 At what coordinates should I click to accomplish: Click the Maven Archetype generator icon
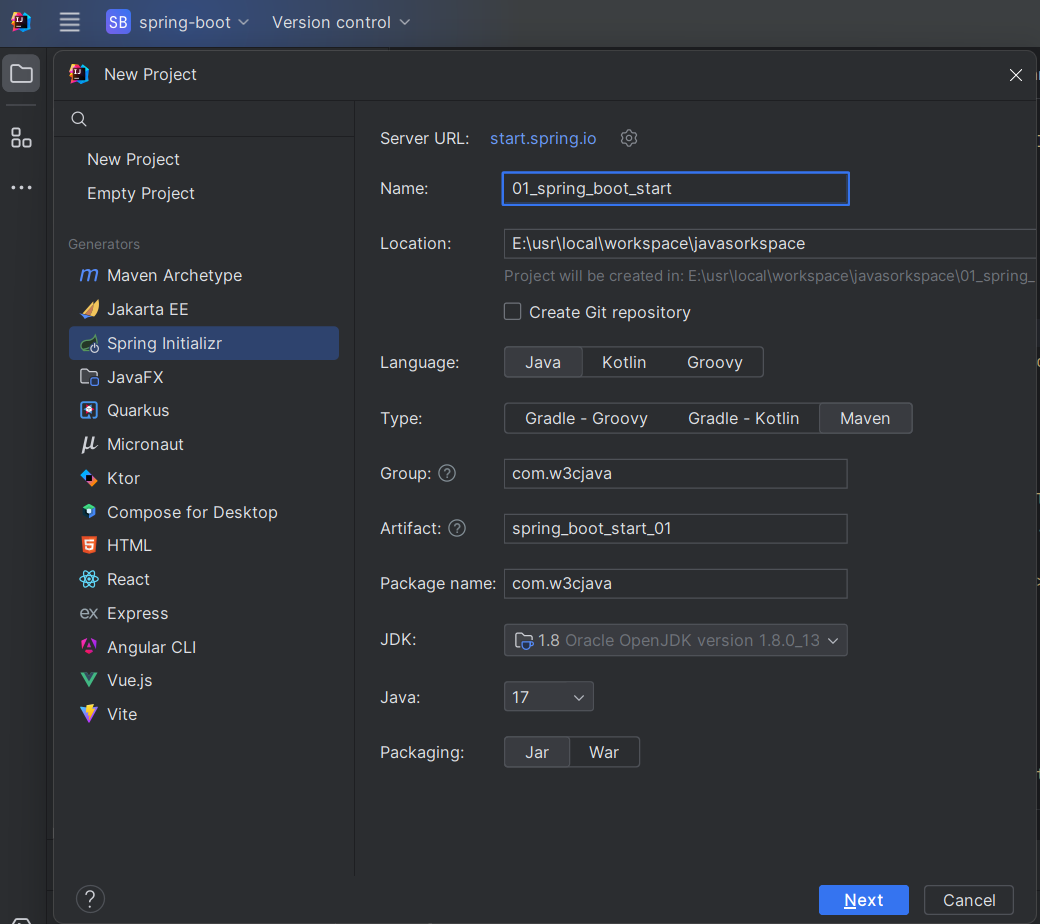coord(89,275)
